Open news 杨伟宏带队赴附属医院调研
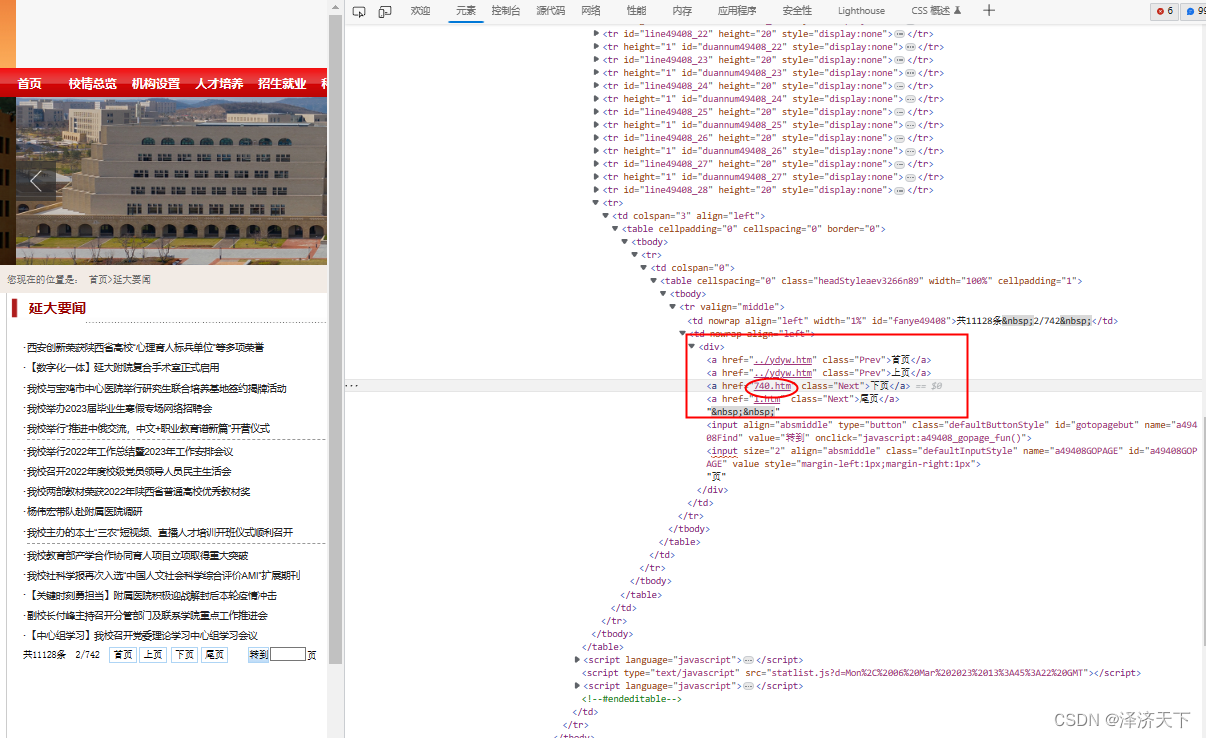The height and width of the screenshot is (738, 1206). click(84, 511)
